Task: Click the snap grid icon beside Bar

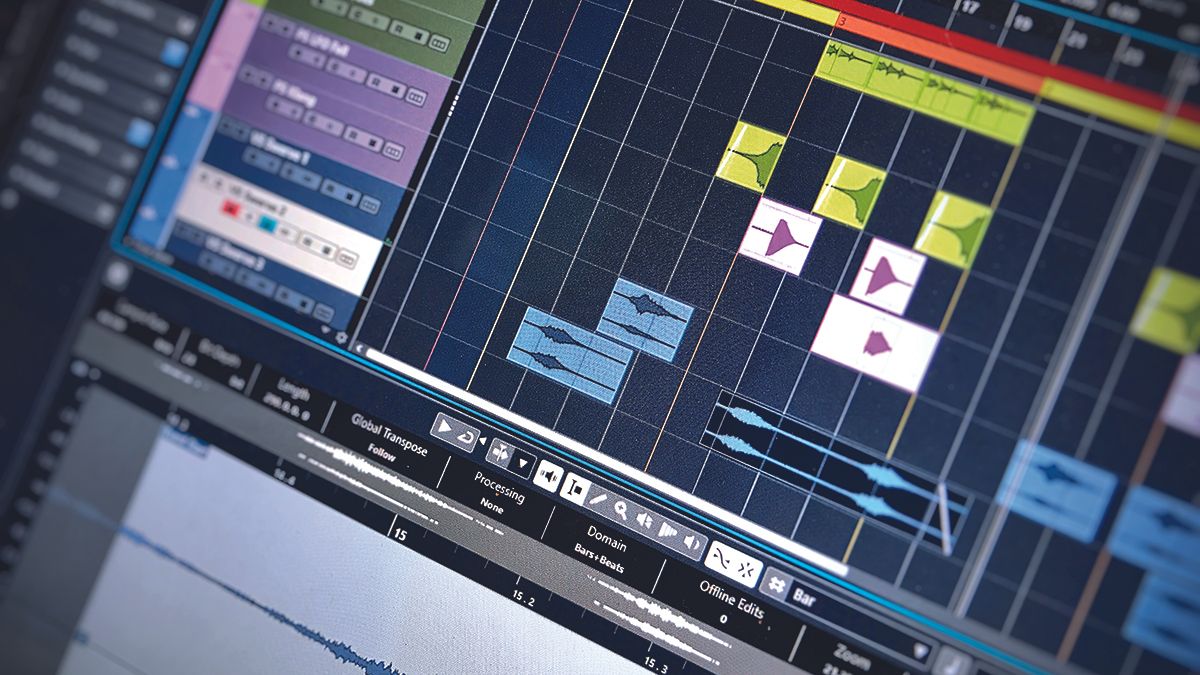Action: [x=776, y=583]
